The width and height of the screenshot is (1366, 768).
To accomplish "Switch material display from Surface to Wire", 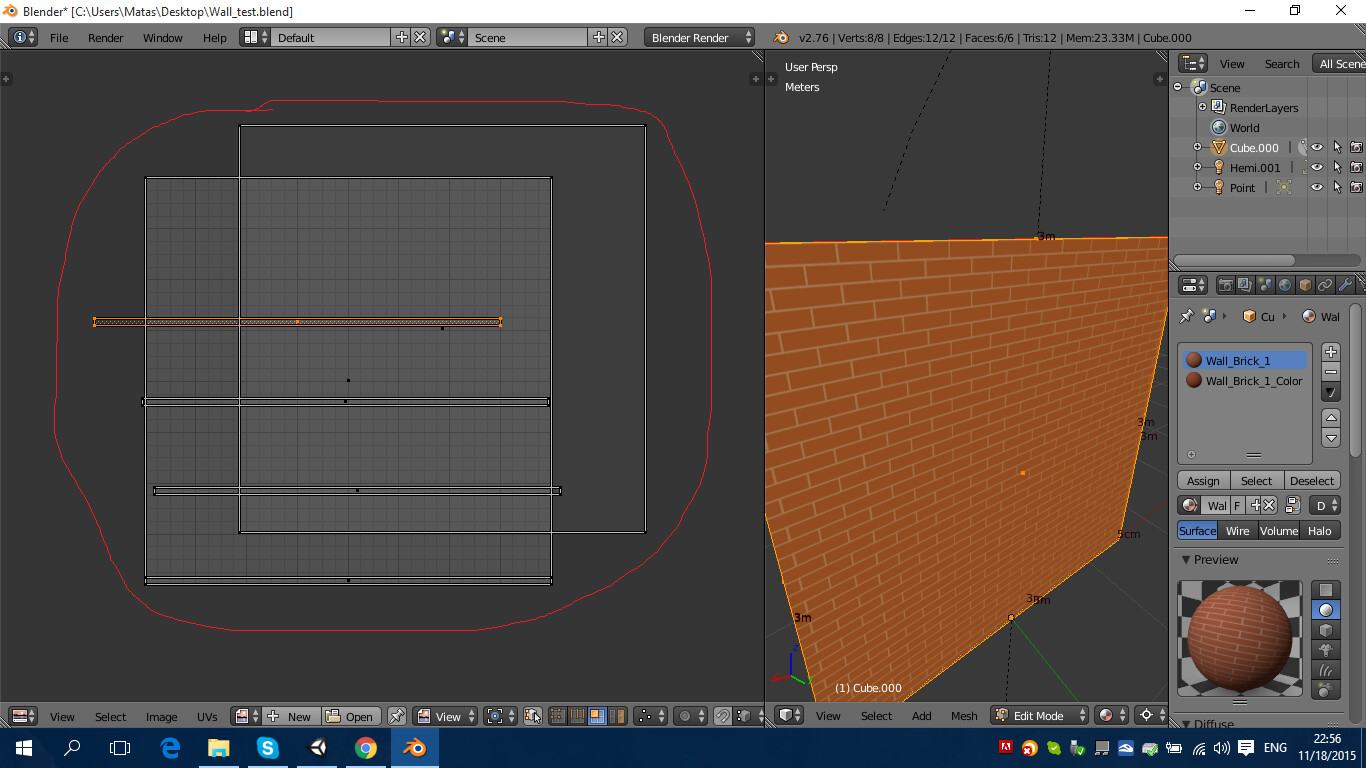I will (1237, 530).
